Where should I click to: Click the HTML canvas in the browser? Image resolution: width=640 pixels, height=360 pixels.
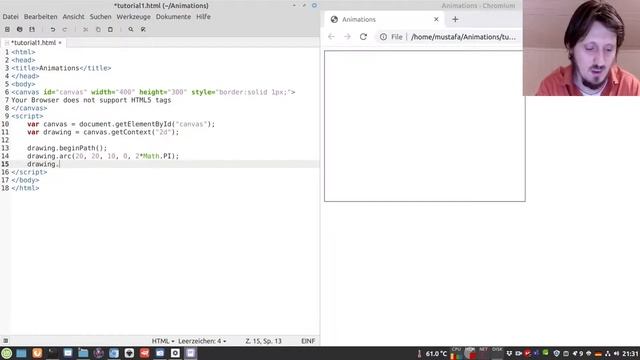(x=424, y=126)
